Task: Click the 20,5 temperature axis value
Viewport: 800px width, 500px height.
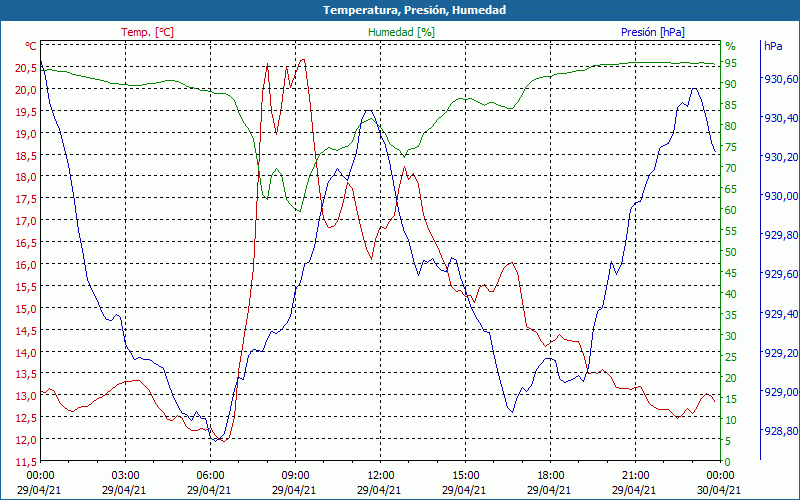Action: (26, 68)
